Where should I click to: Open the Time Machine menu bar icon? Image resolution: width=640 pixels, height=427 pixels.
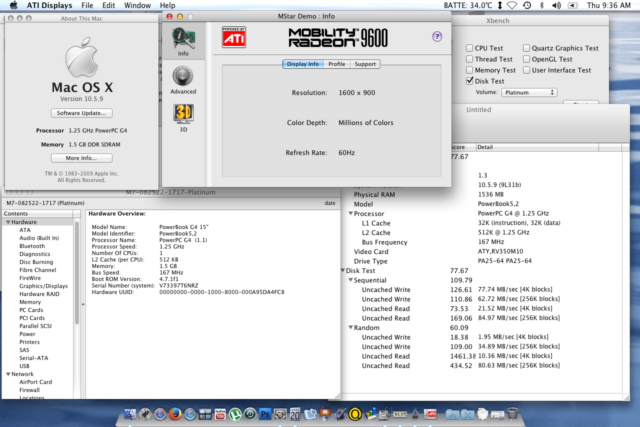coord(527,5)
